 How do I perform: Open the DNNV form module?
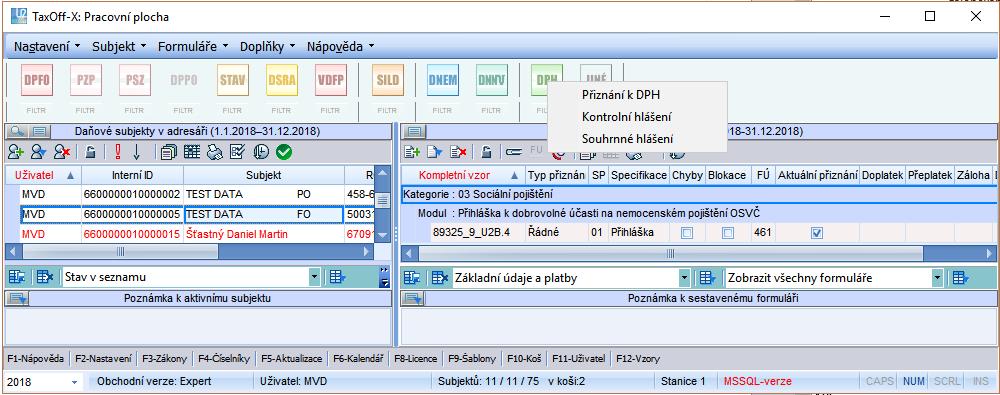pyautogui.click(x=492, y=80)
